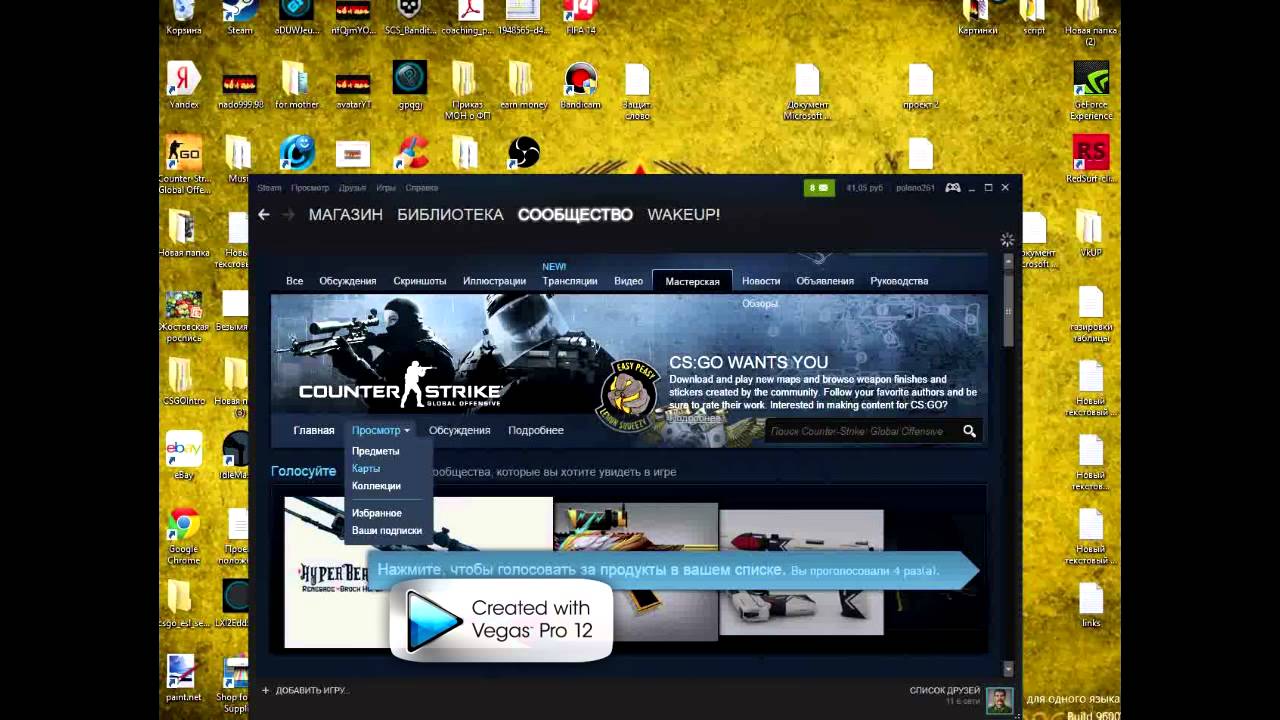Image resolution: width=1280 pixels, height=720 pixels.
Task: Open the HyperBeast workshop item thumbnail
Action: coord(418,572)
